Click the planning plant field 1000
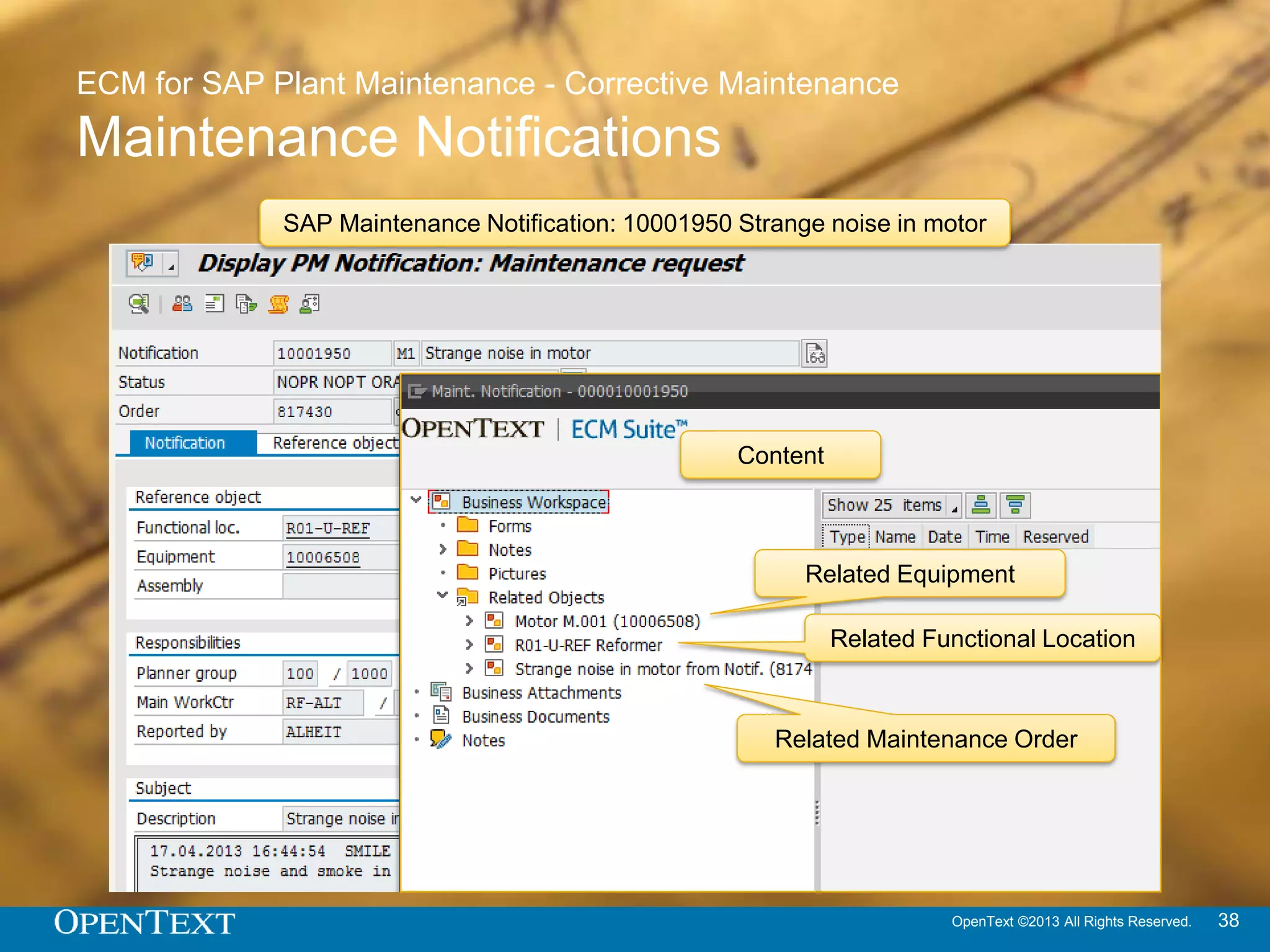The image size is (1270, 952). tap(369, 674)
